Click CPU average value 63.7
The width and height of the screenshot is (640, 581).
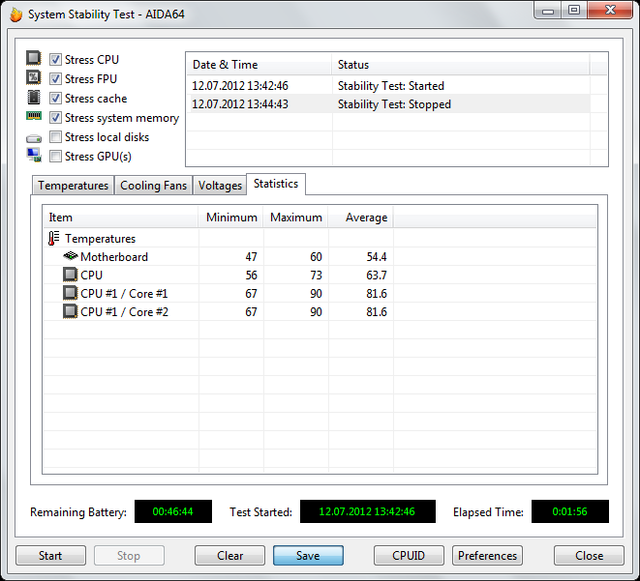point(376,275)
